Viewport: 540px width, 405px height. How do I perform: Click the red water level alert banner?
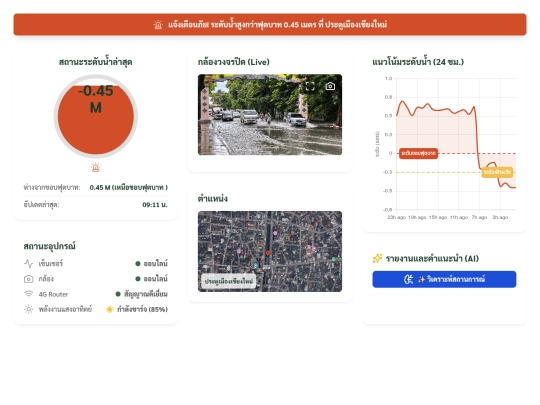pos(270,24)
